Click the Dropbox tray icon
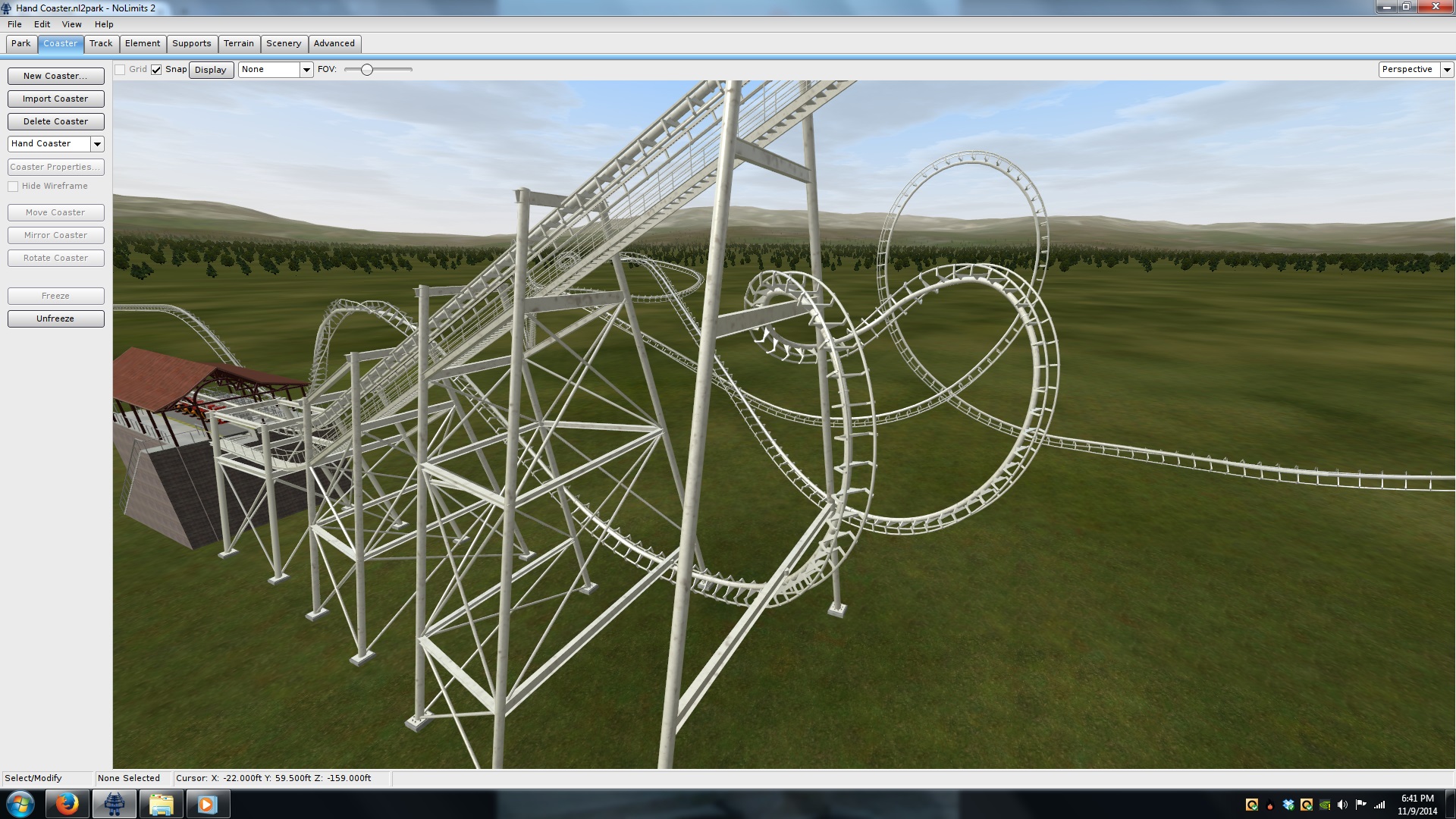 1288,805
